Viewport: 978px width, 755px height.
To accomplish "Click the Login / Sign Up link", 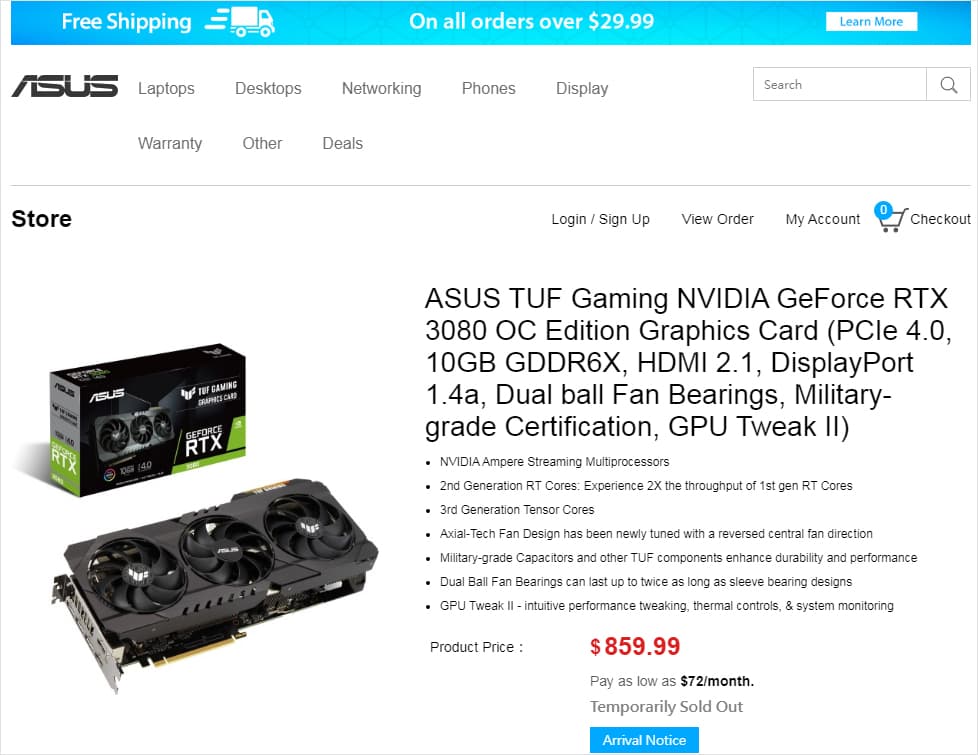I will (600, 219).
